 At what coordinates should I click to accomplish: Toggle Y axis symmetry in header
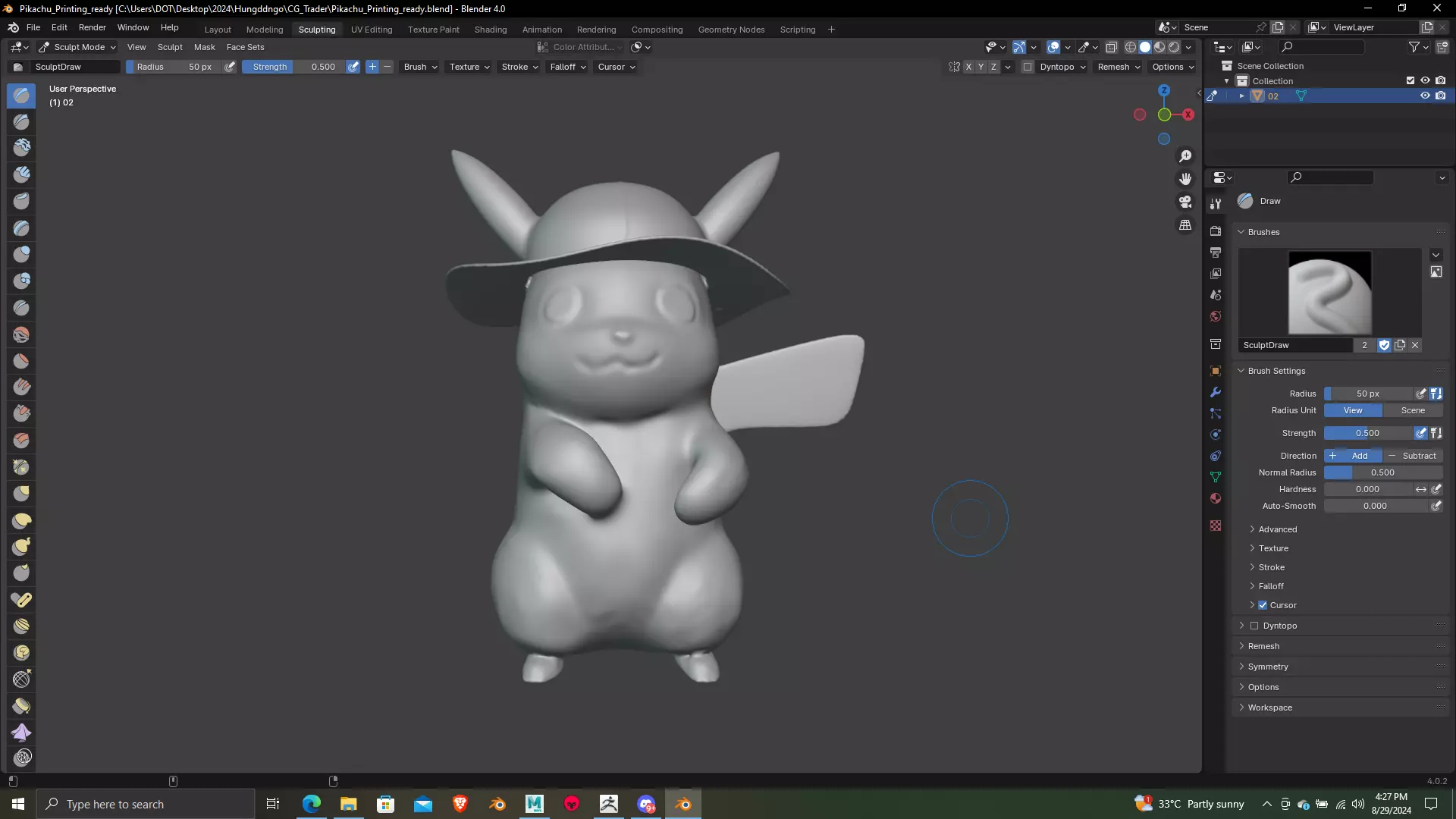981,67
